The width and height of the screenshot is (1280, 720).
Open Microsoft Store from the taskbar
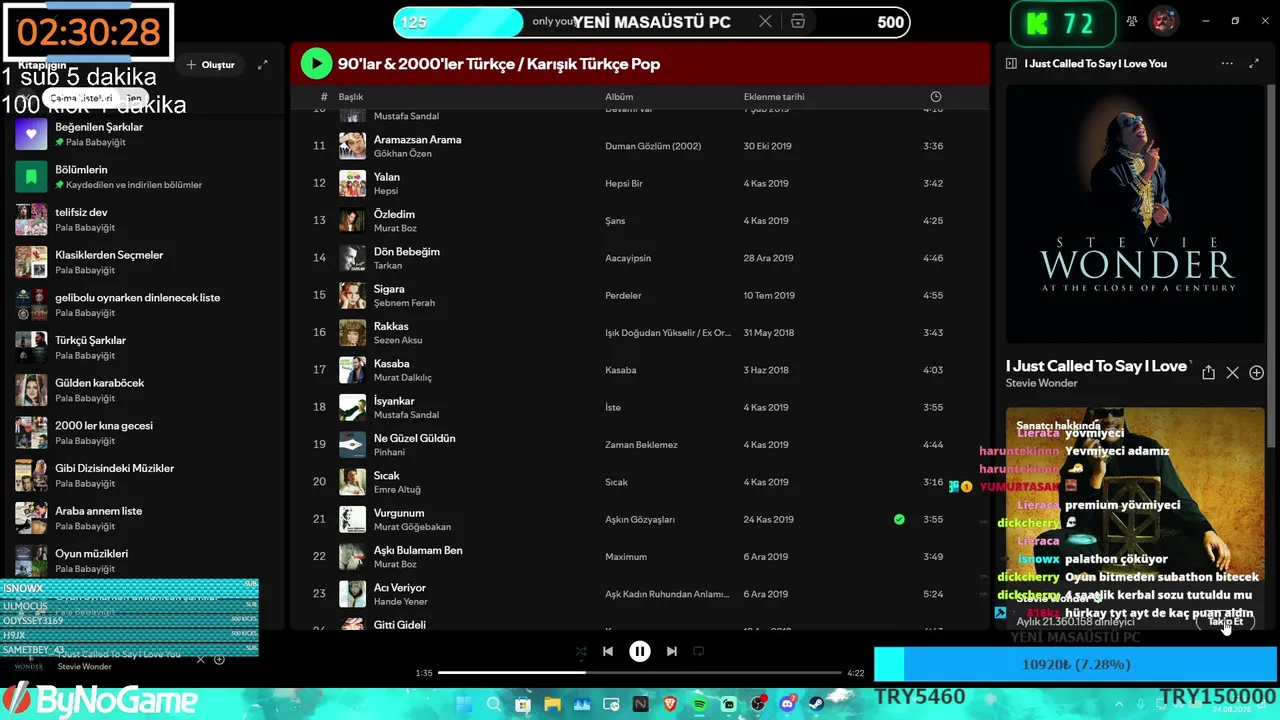click(x=523, y=705)
